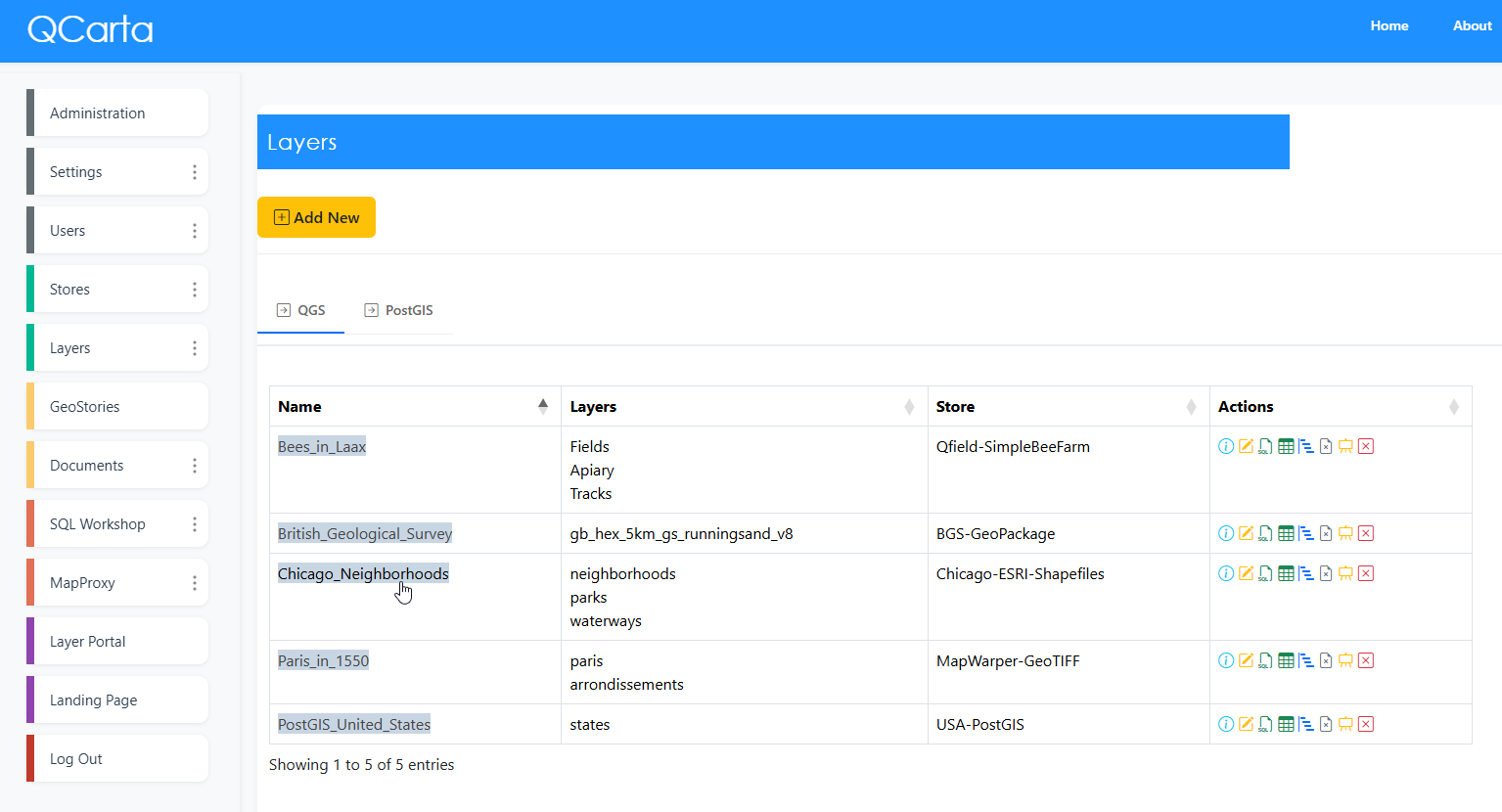Go to Home in the top navigation

coord(1389,26)
